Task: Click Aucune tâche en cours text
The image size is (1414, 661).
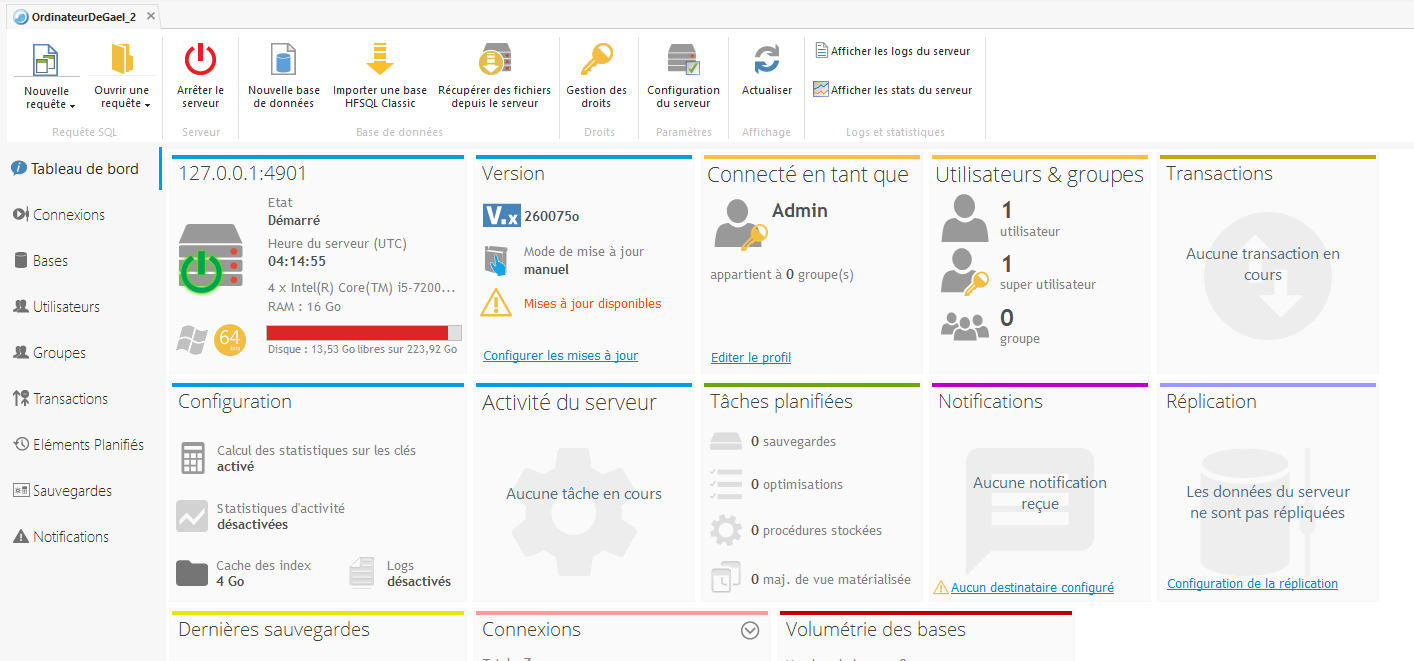Action: coord(584,494)
